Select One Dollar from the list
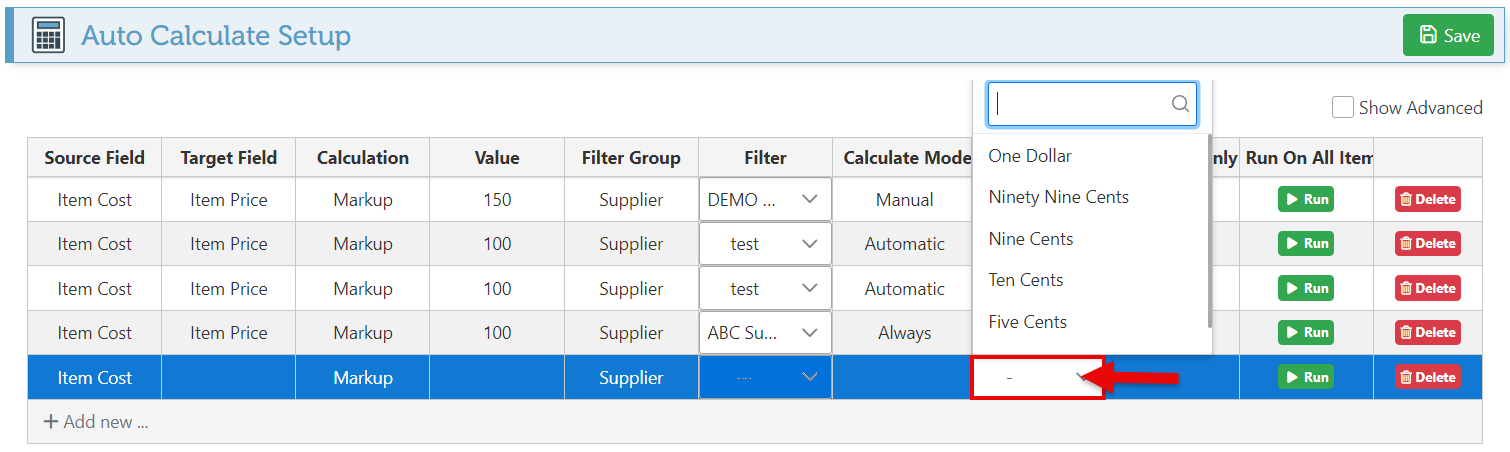This screenshot has height=452, width=1510. pyautogui.click(x=1030, y=156)
